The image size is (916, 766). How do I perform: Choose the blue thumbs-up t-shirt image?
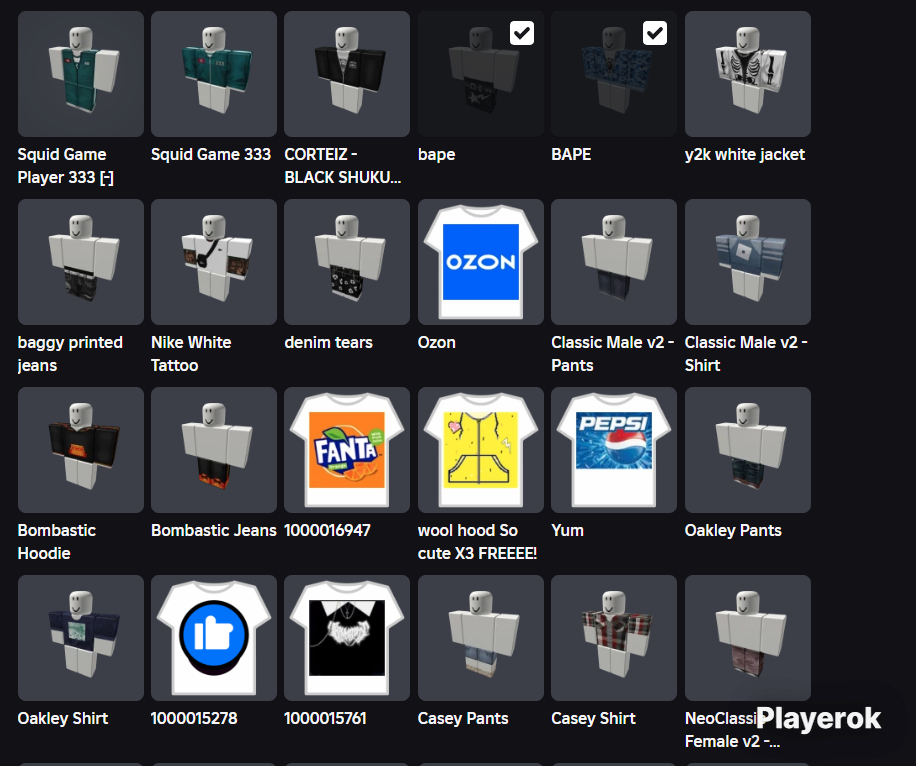214,638
